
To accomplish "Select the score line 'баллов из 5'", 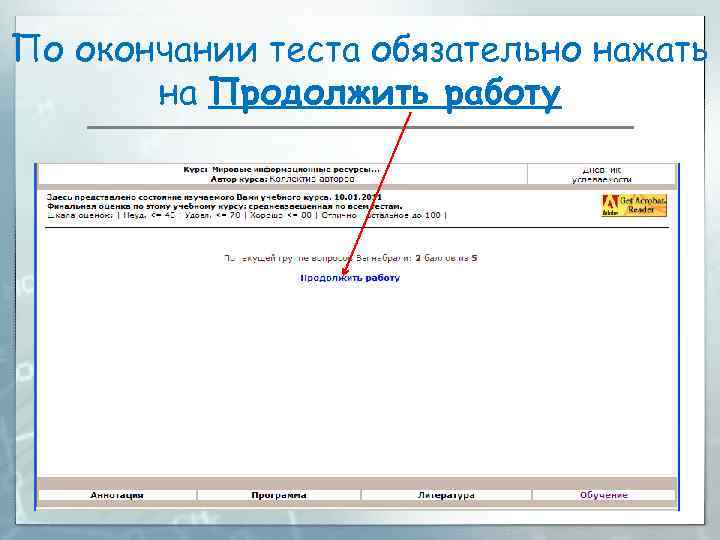I will tap(351, 258).
